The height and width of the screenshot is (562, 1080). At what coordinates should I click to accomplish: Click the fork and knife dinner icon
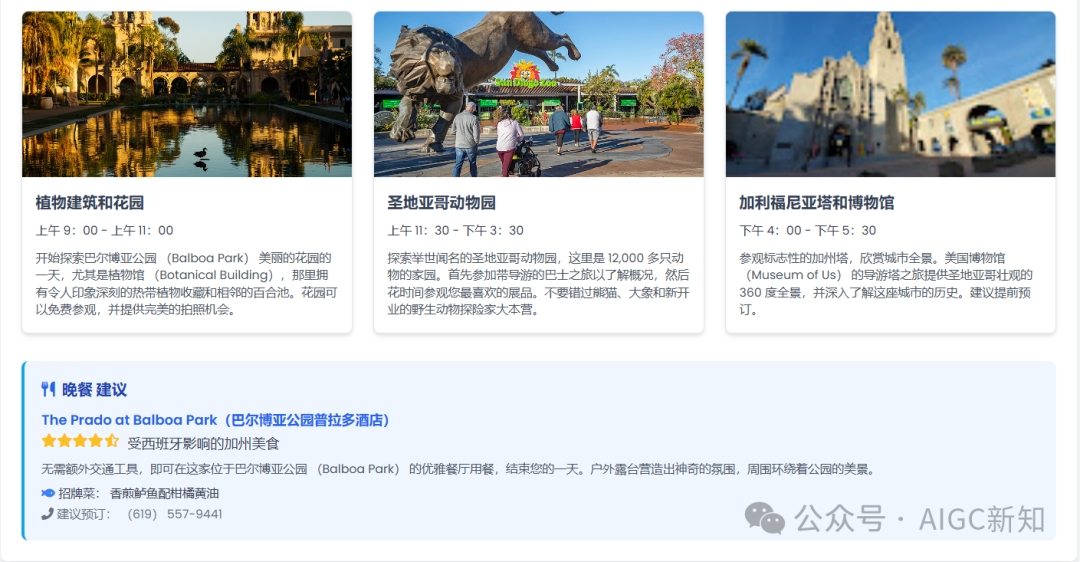point(48,389)
